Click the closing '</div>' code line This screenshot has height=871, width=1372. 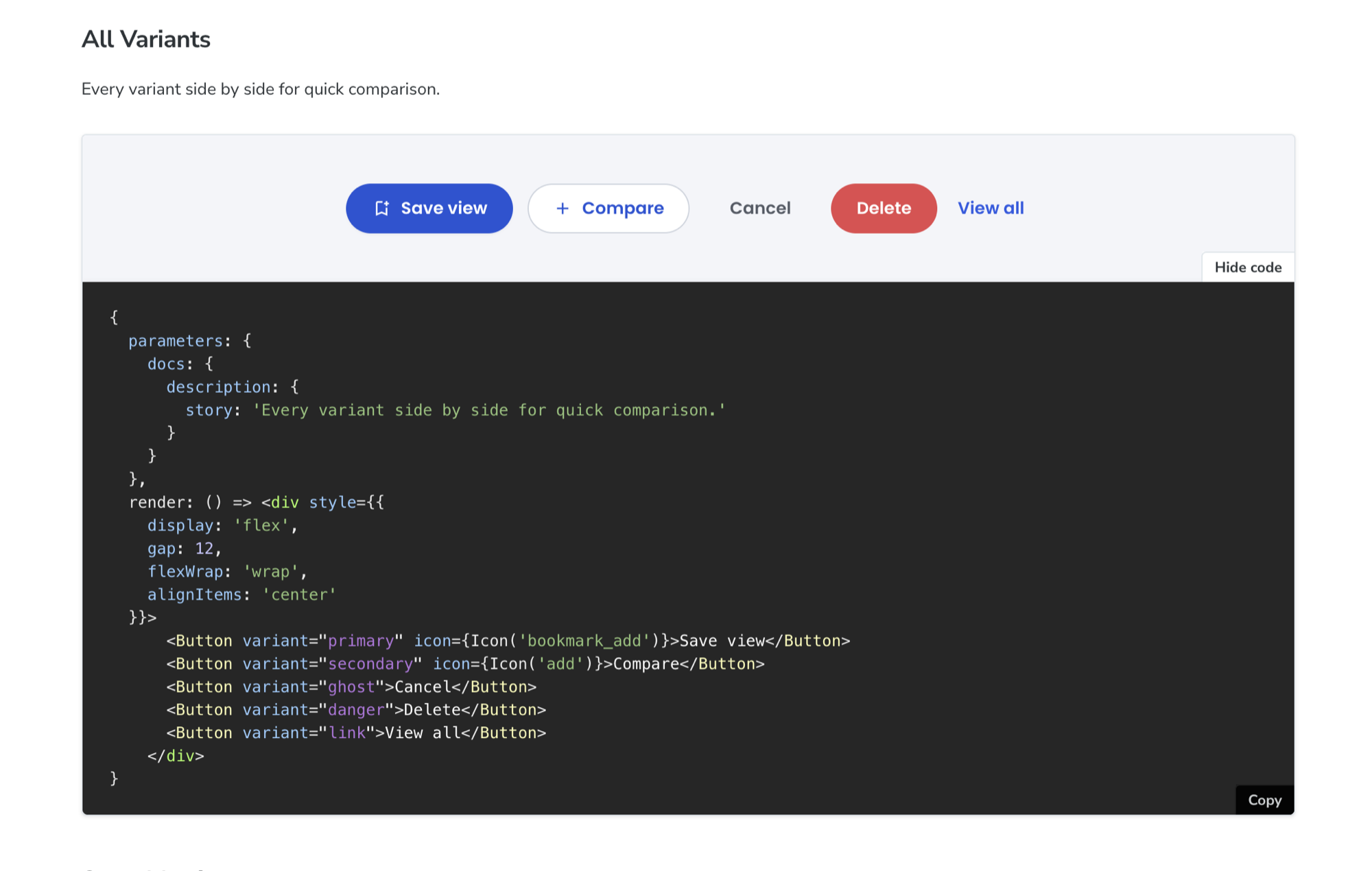(x=176, y=756)
